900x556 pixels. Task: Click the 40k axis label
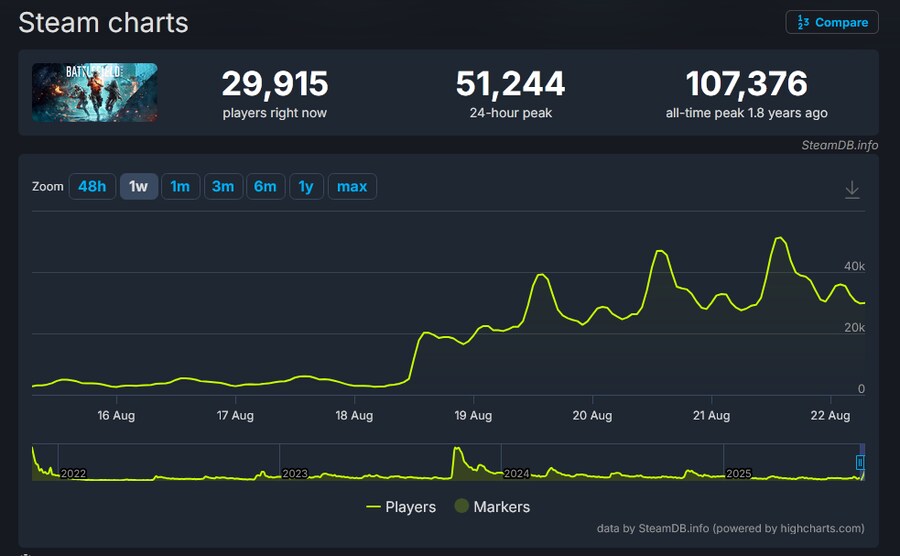[x=854, y=266]
